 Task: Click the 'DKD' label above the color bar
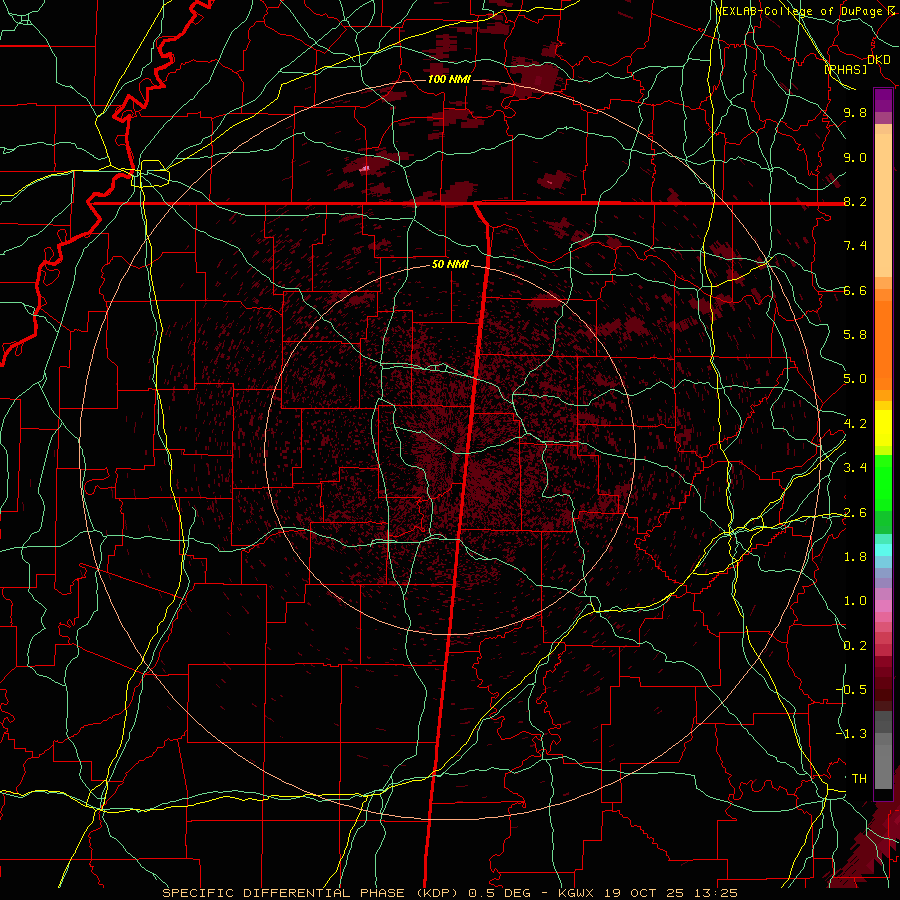pos(878,60)
